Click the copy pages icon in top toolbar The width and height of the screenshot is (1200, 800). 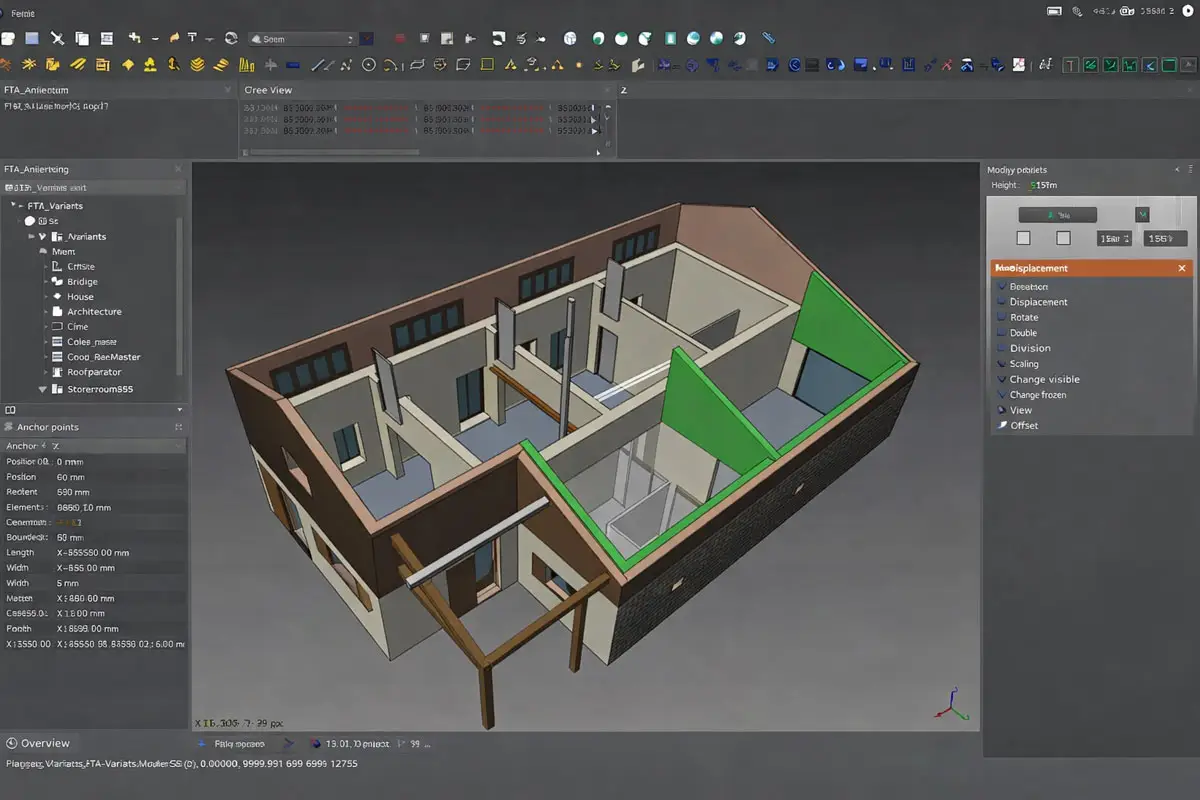82,38
